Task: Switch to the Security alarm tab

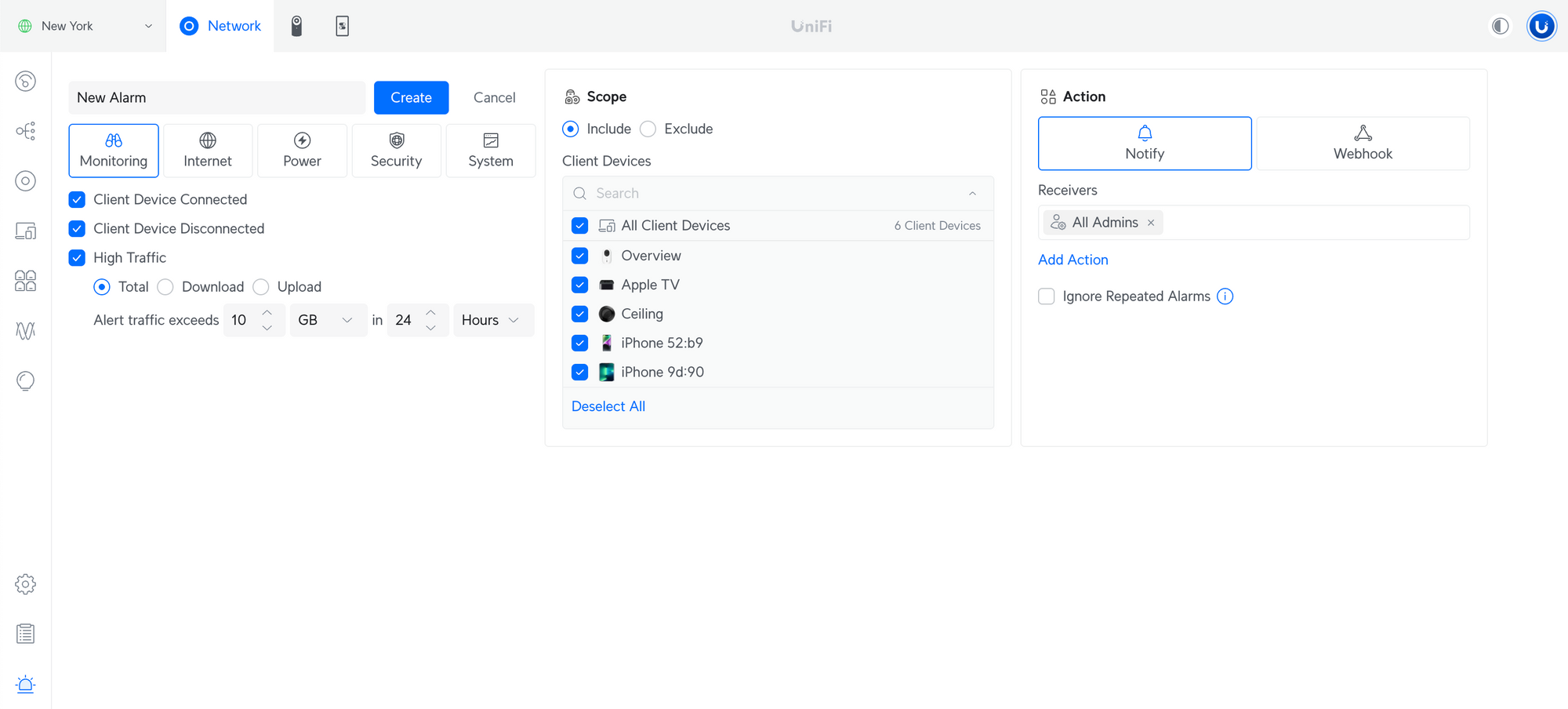Action: 396,151
